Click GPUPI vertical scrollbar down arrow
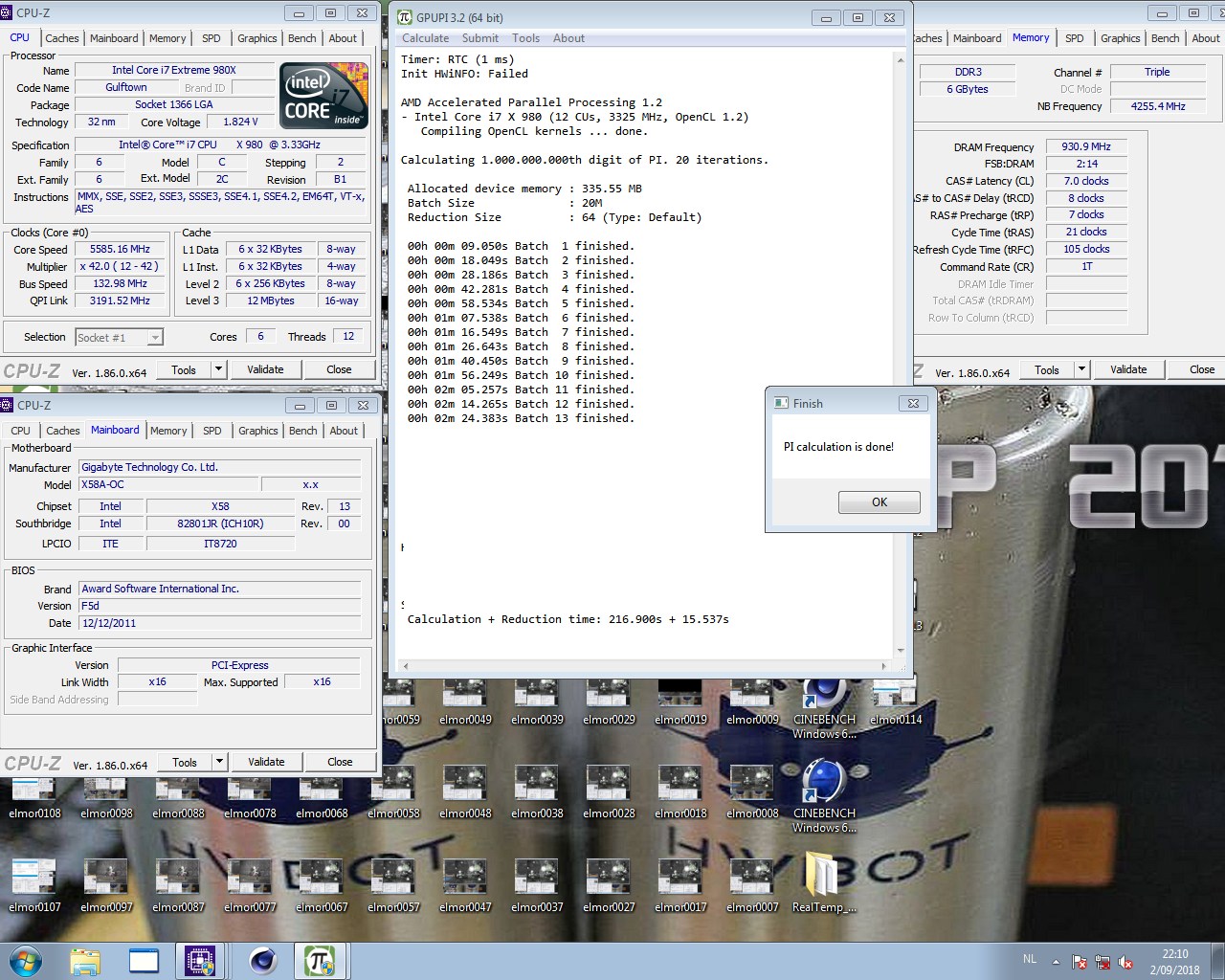 (x=900, y=651)
